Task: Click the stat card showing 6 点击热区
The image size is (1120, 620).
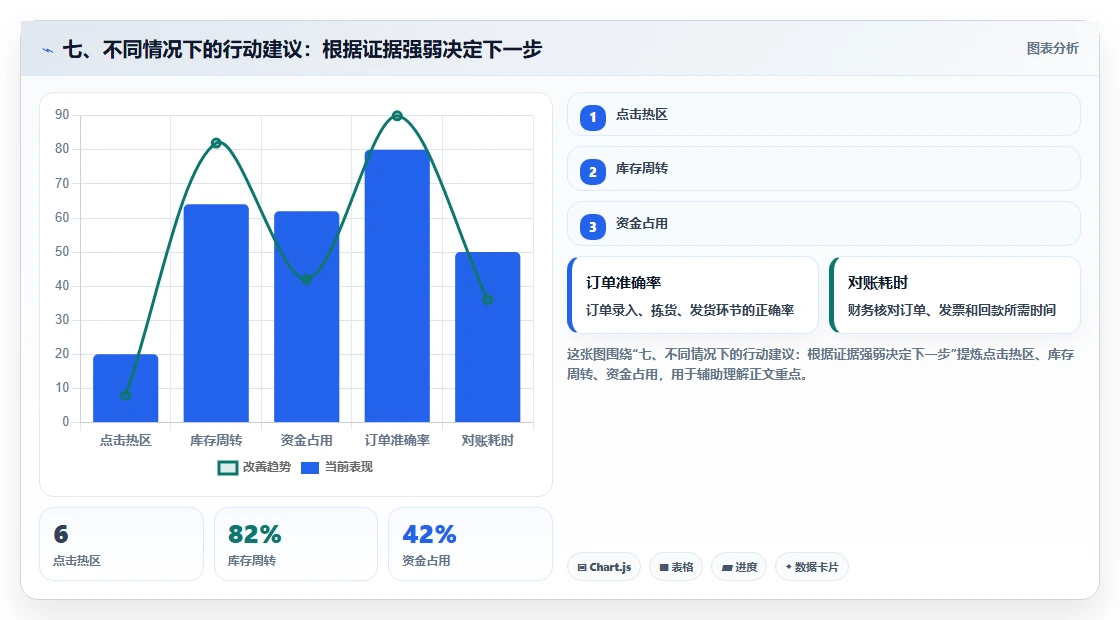Action: pos(121,544)
